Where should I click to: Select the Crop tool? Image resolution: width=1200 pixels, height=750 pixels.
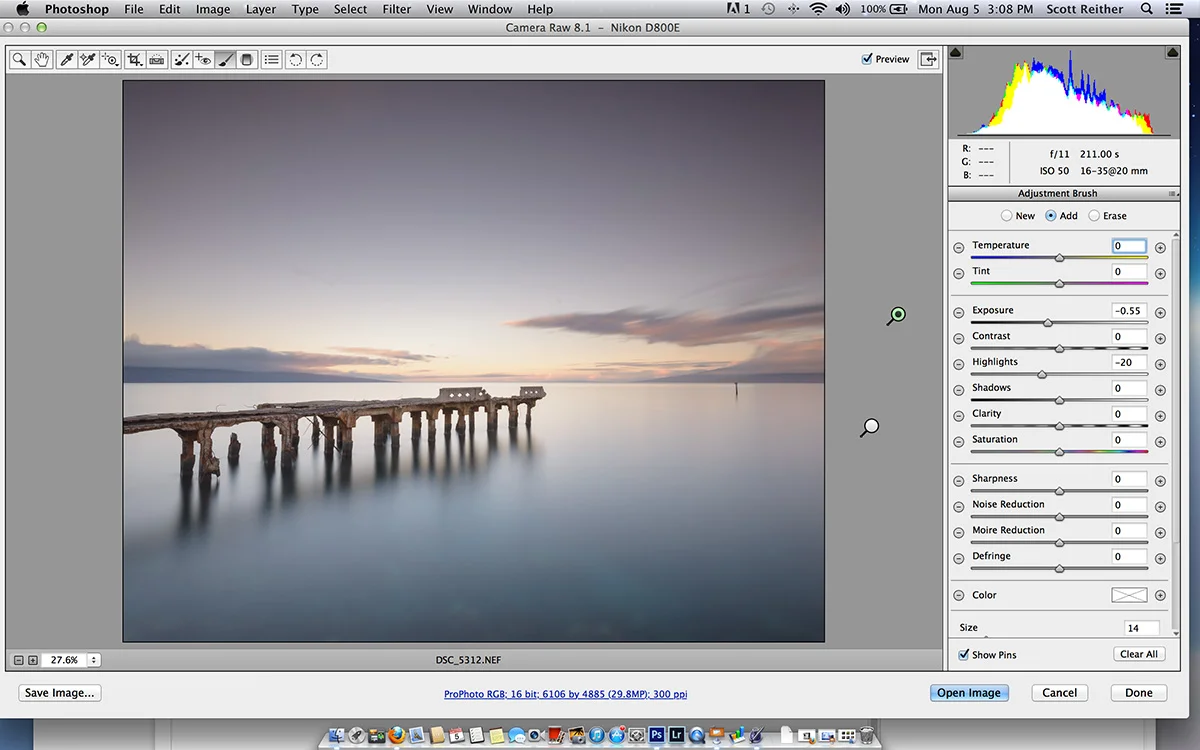point(134,60)
